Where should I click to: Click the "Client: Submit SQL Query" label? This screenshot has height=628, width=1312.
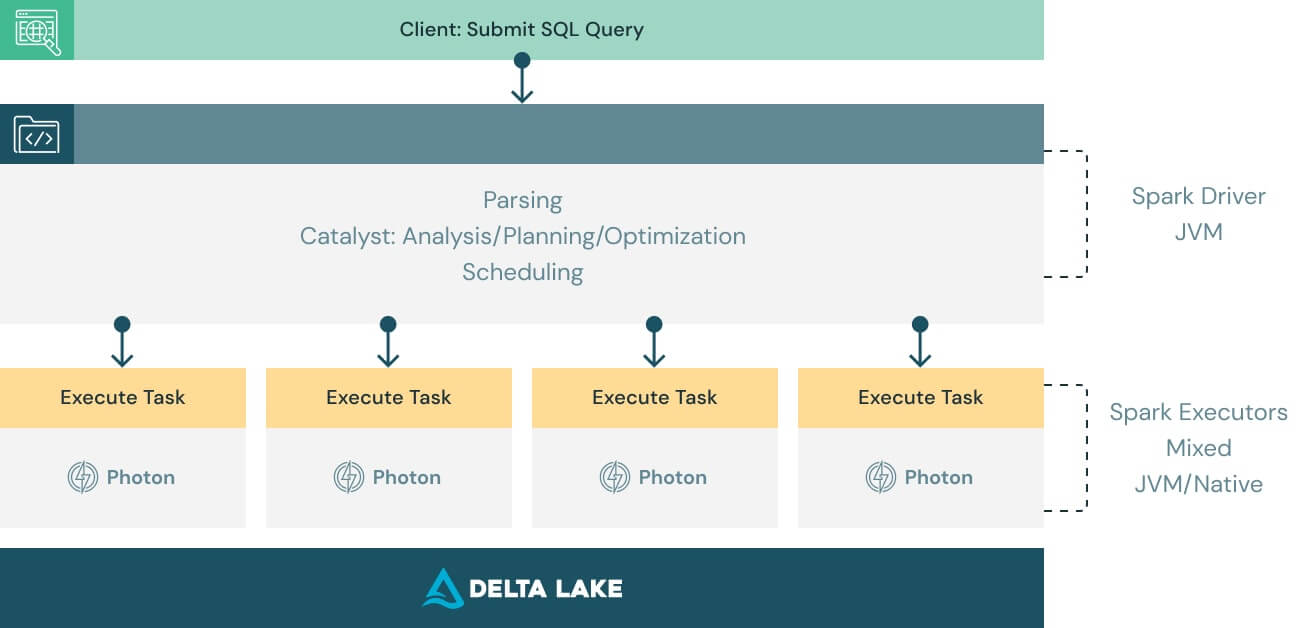(522, 29)
